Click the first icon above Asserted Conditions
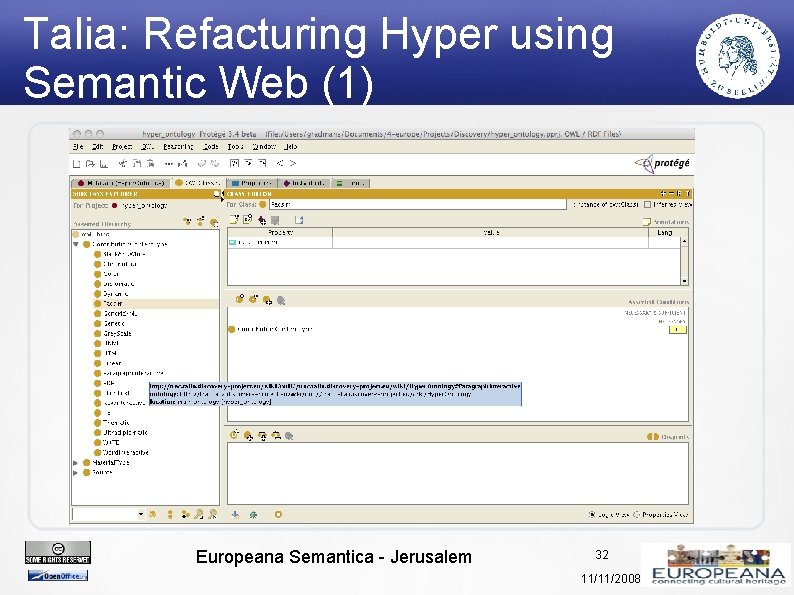This screenshot has height=595, width=794. click(240, 299)
